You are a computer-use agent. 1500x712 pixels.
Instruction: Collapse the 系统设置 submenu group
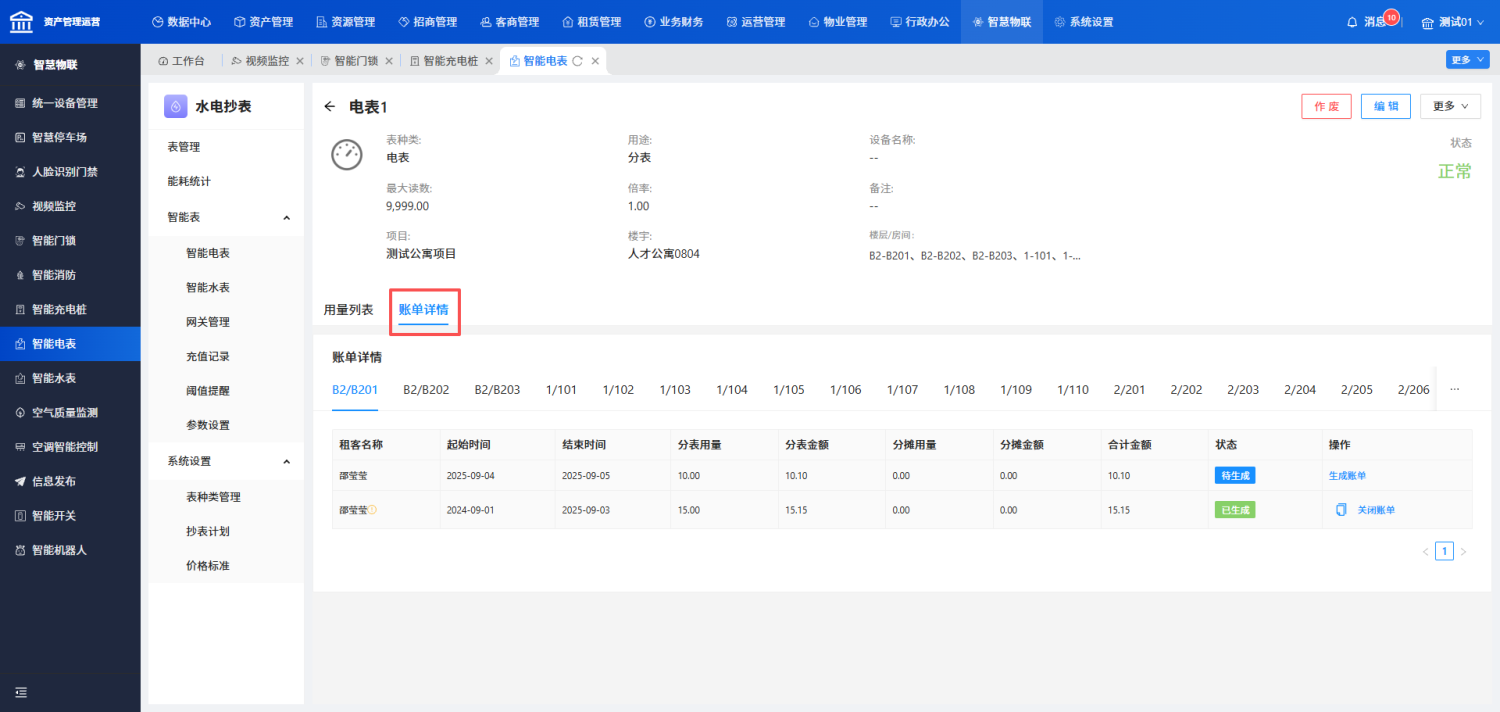286,461
